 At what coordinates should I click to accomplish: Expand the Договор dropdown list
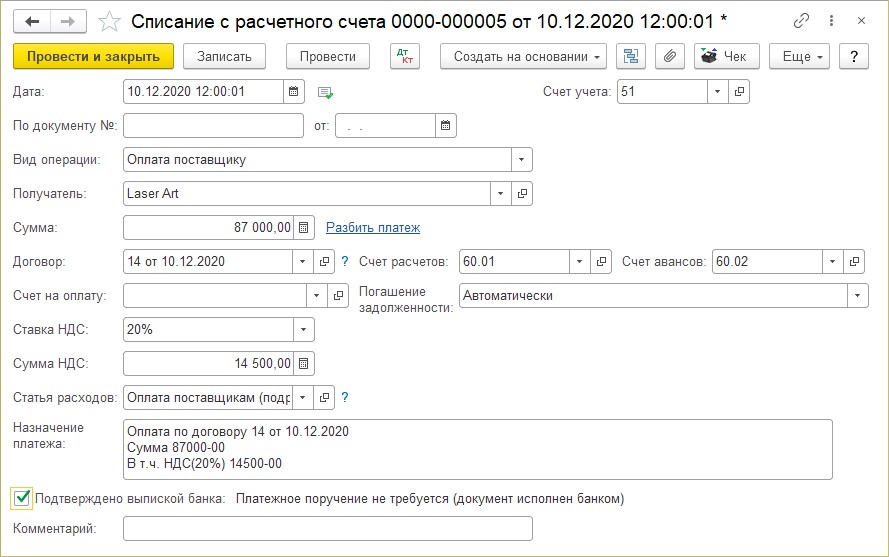(x=303, y=261)
